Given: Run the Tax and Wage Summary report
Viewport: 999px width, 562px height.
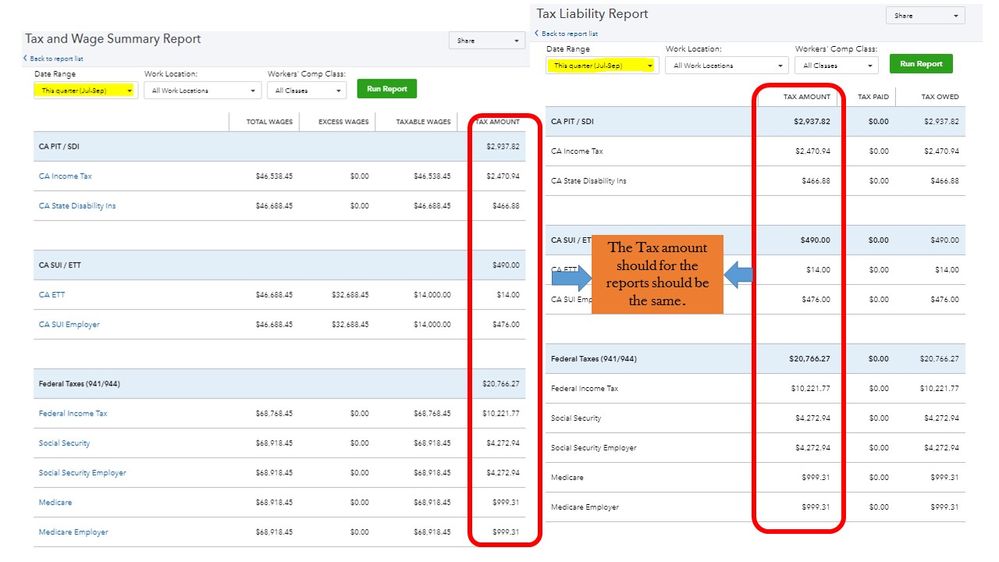Looking at the screenshot, I should [387, 89].
